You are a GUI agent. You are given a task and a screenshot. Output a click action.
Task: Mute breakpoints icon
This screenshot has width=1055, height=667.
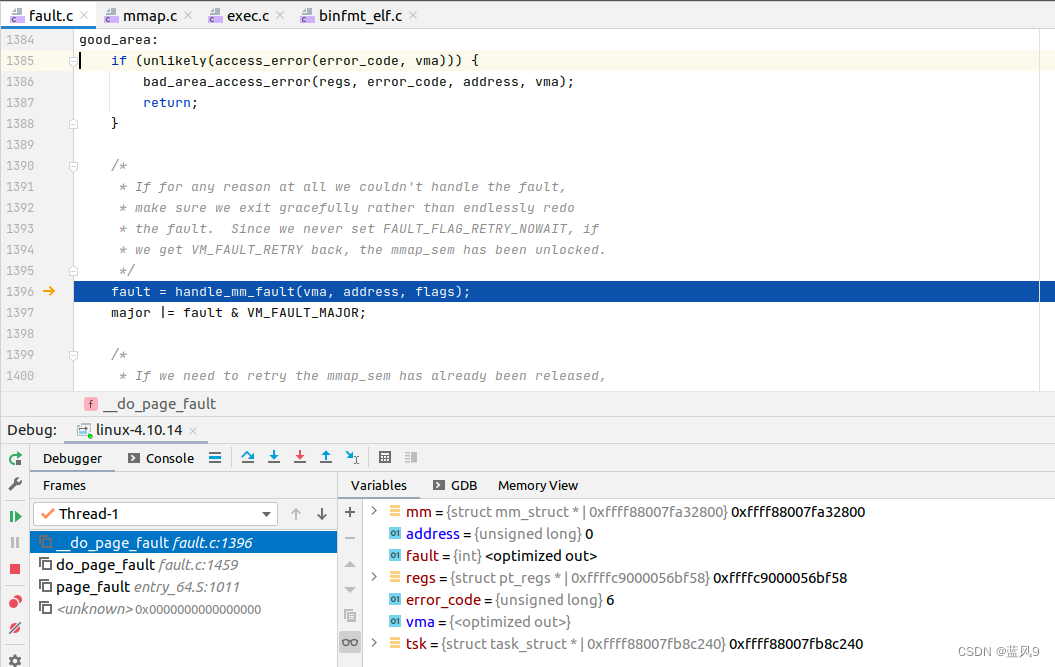(x=15, y=628)
